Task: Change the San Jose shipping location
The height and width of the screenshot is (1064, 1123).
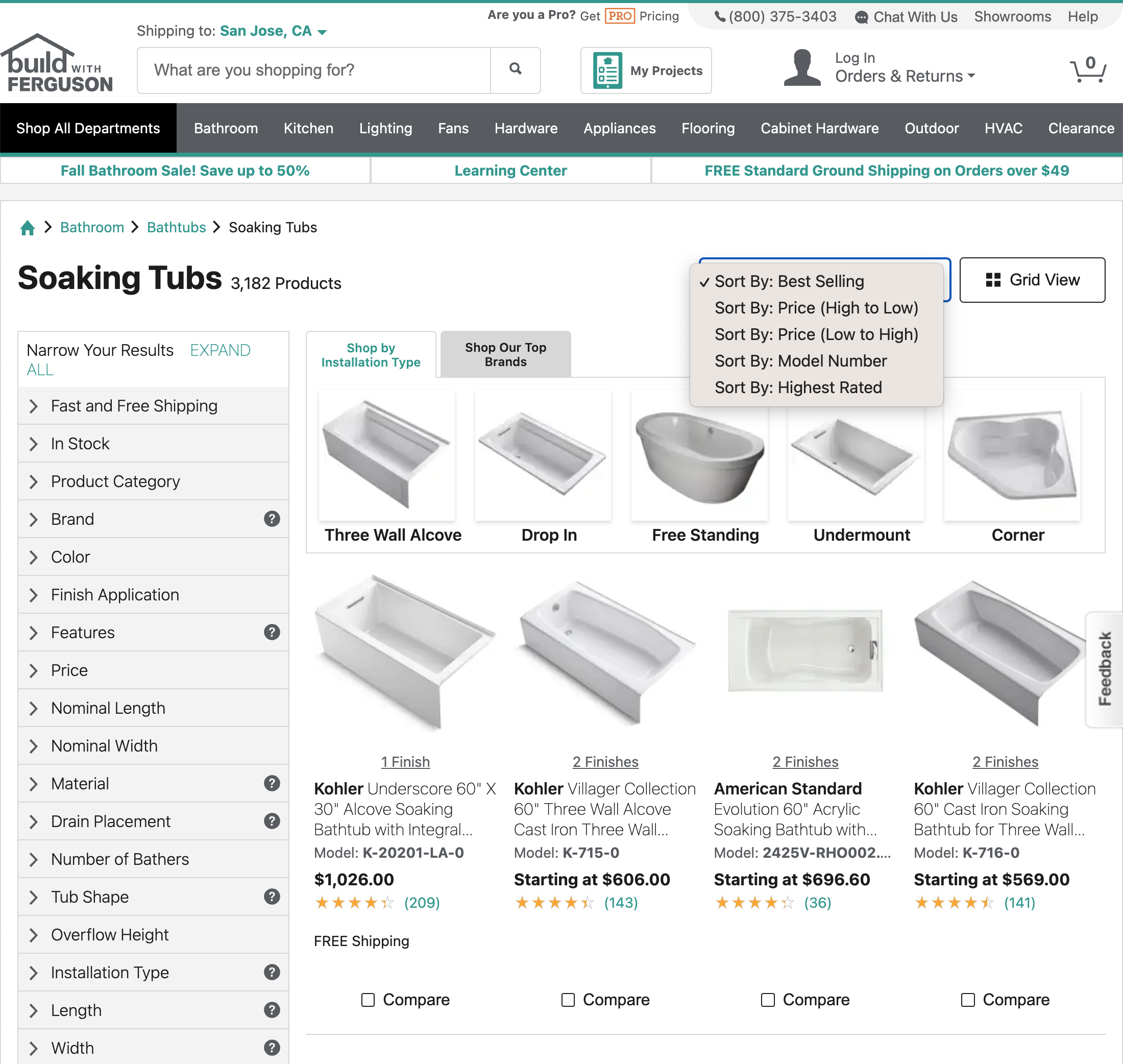Action: (x=265, y=31)
